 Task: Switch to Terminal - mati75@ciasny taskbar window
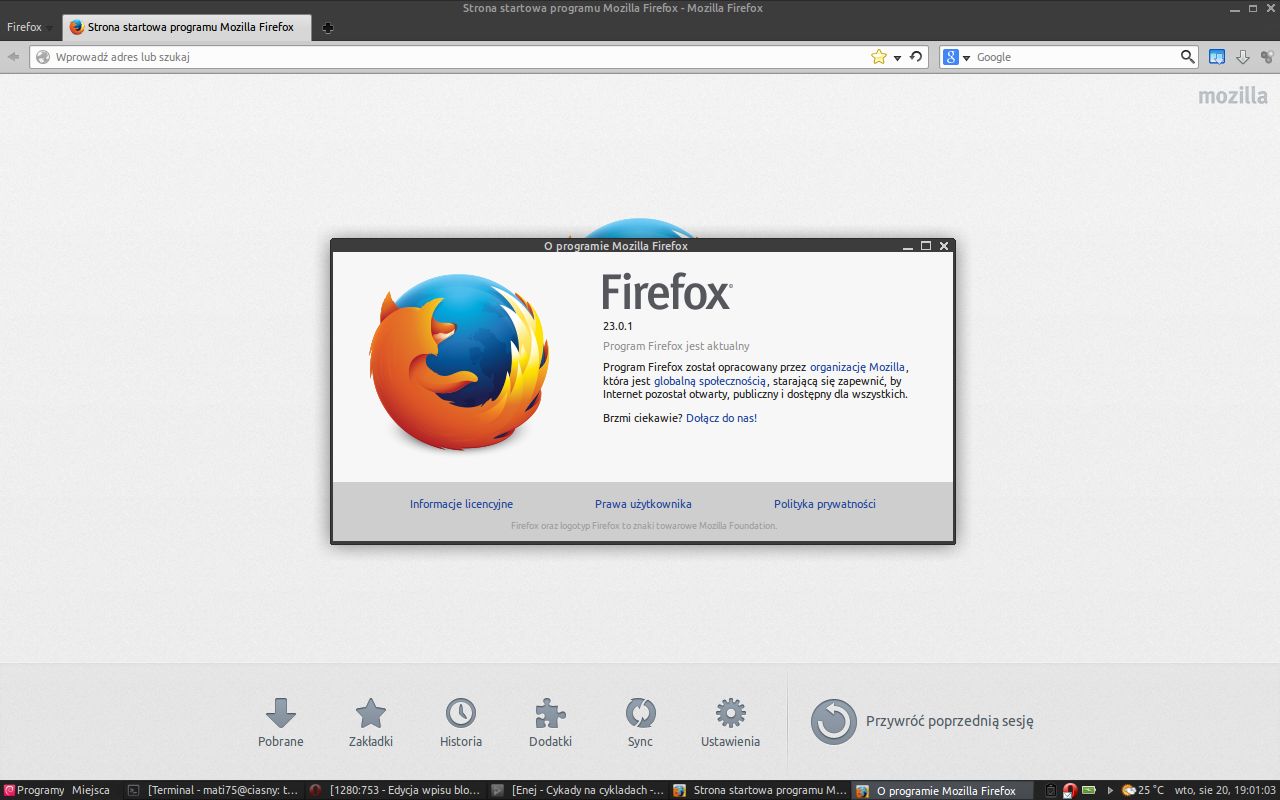coord(213,790)
